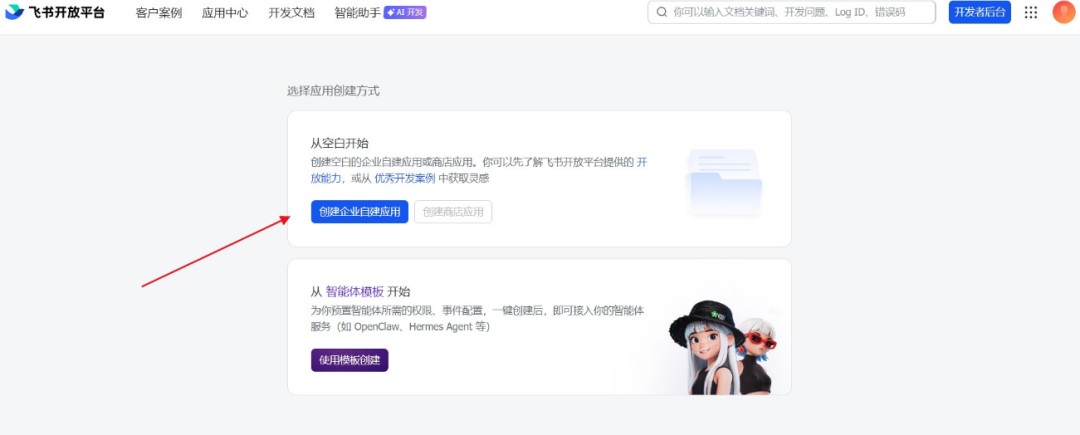
Task: Click the Feishu Open Platform logo
Action: click(14, 12)
